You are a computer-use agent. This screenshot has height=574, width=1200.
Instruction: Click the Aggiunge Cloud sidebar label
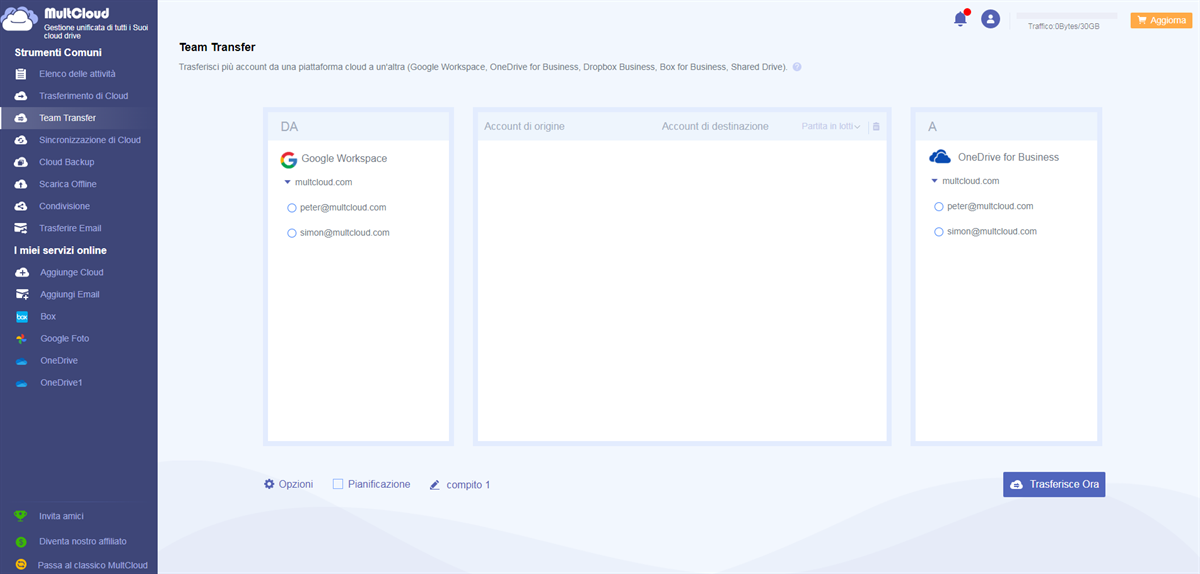pos(71,272)
